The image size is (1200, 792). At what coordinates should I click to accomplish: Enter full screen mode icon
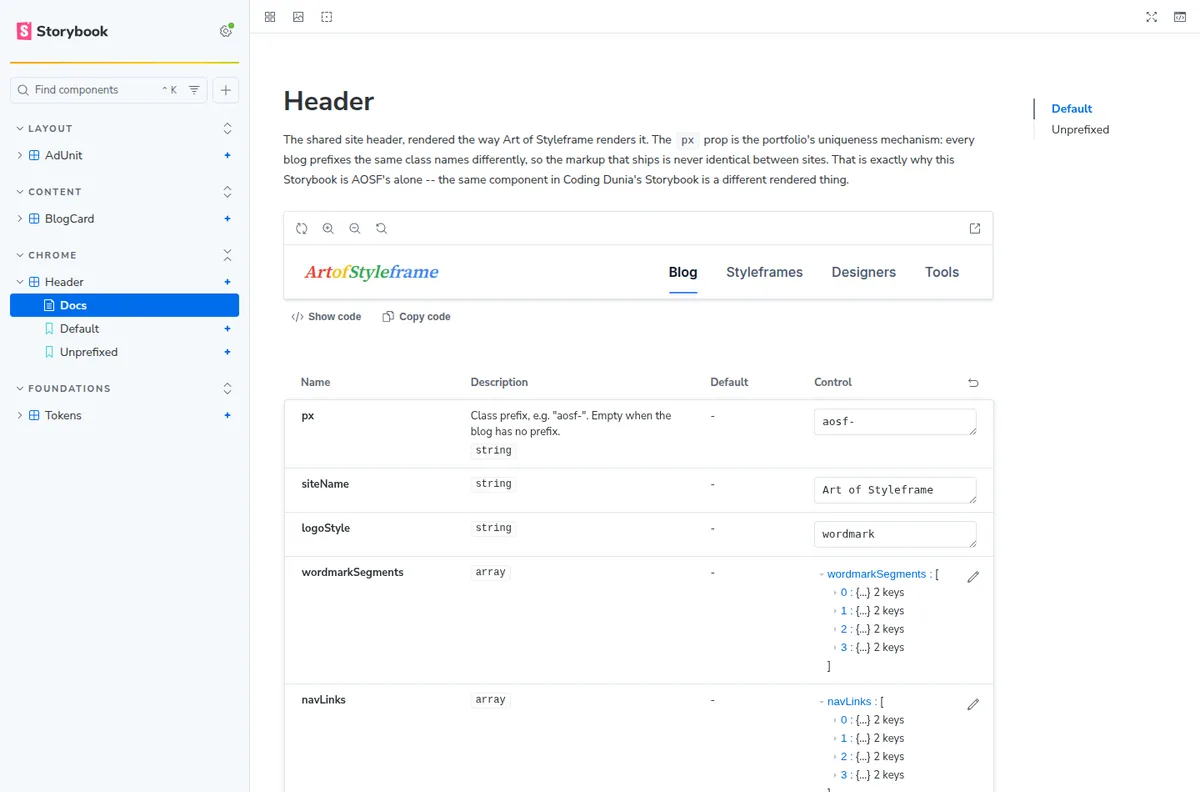point(1151,17)
